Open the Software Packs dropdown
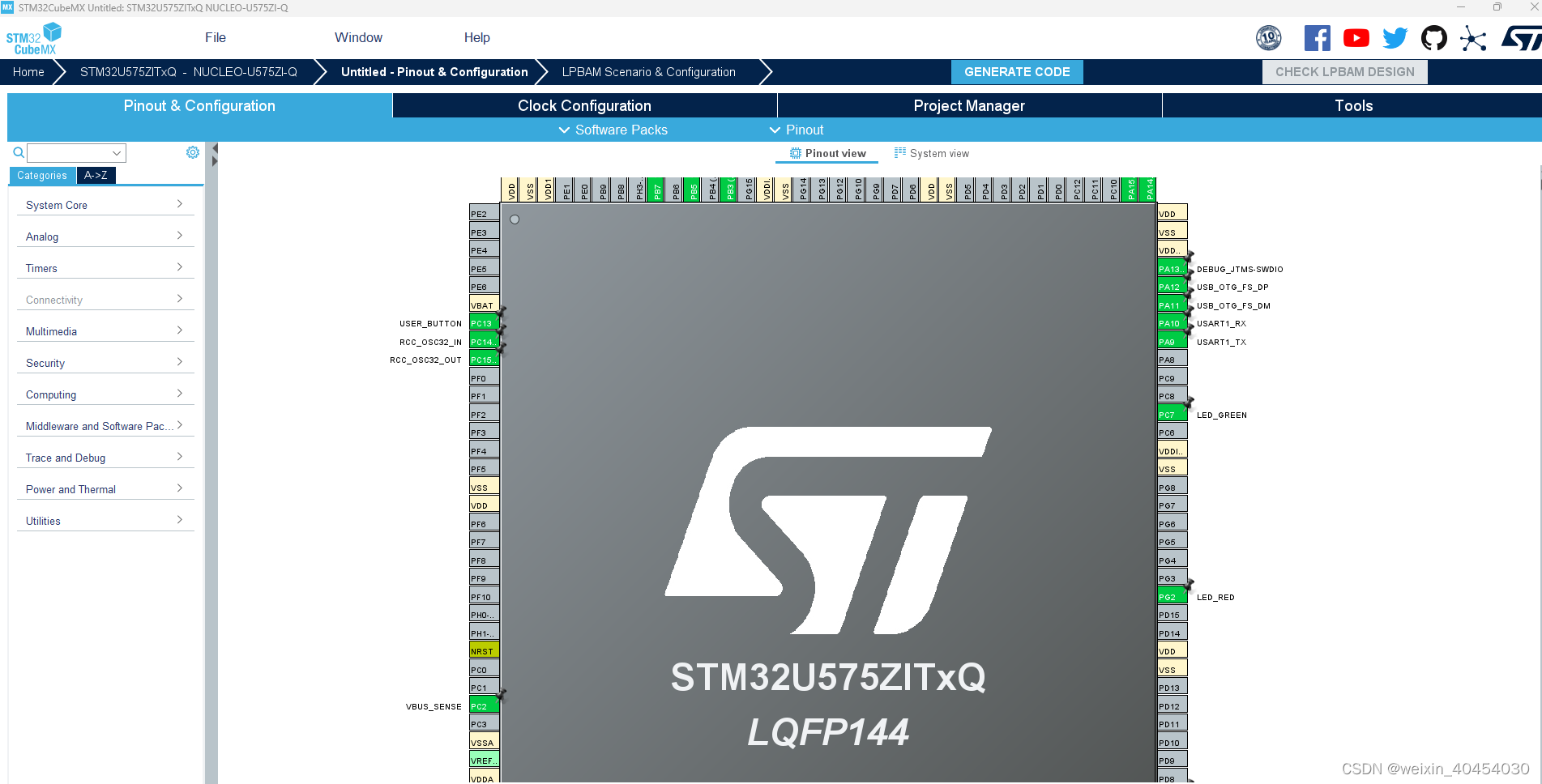 pyautogui.click(x=613, y=130)
